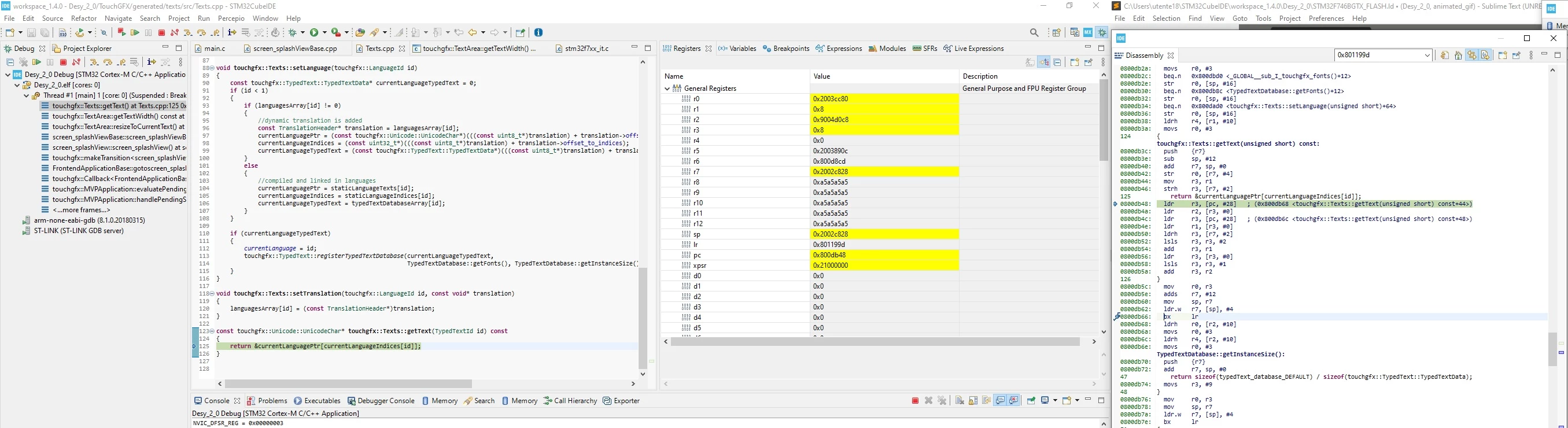Click Terminate and Relaunch in main toolbar
This screenshot has height=428, width=1568.
(121, 33)
